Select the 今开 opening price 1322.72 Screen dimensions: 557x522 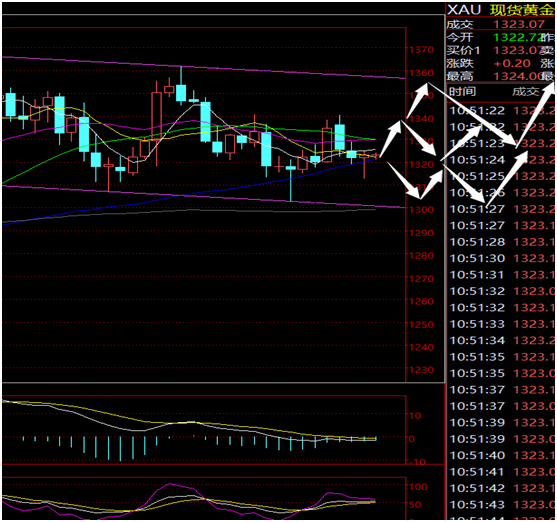point(517,37)
